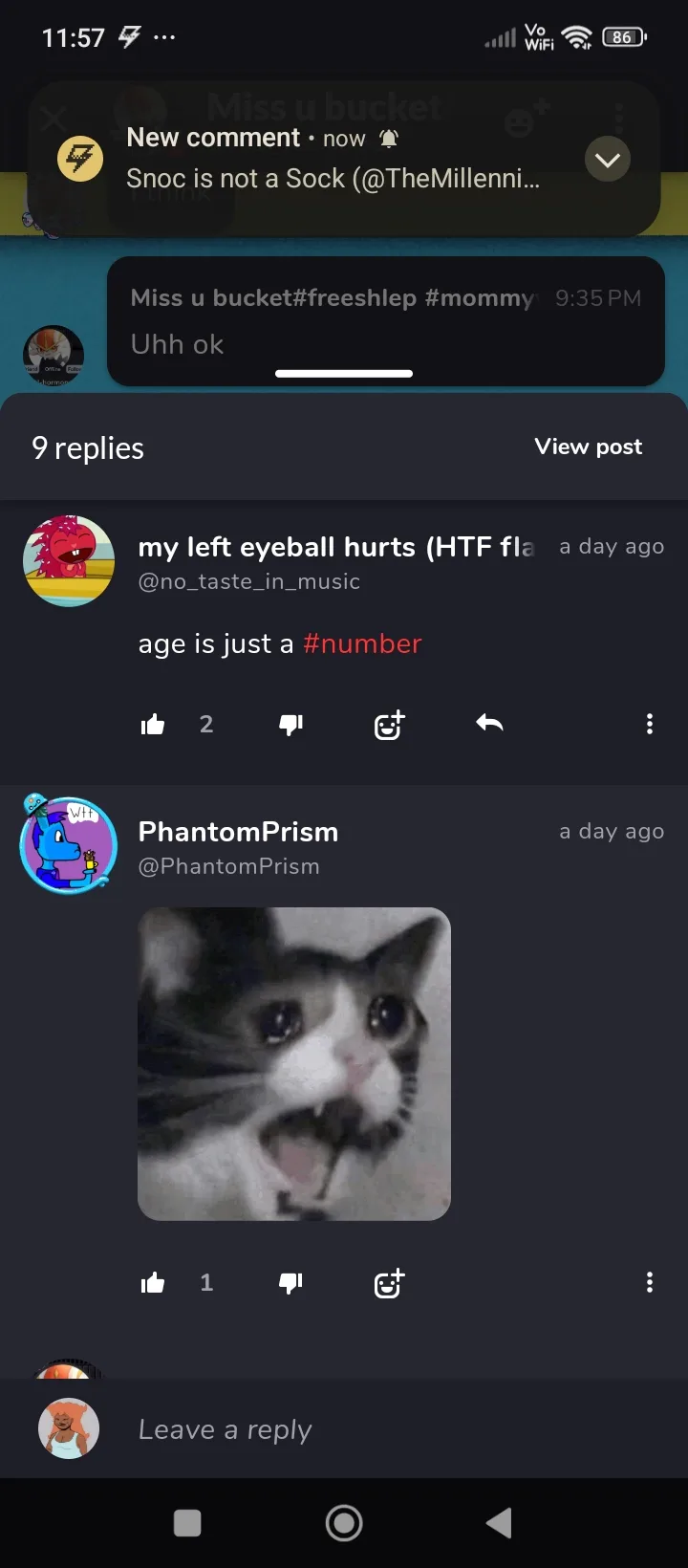Open no_taste_in_music's profile avatar

[69, 561]
